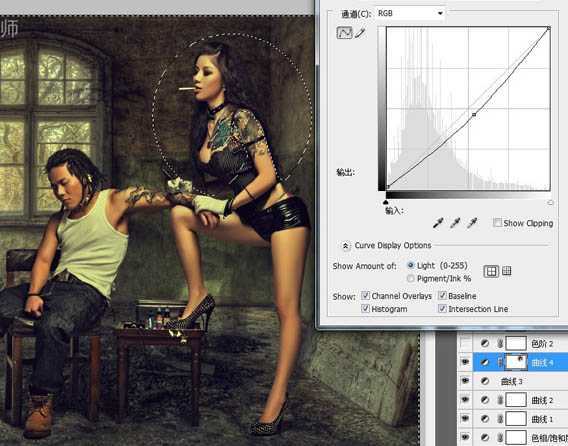The image size is (568, 446).
Task: Select the layer named 曲线 1
Action: click(542, 419)
